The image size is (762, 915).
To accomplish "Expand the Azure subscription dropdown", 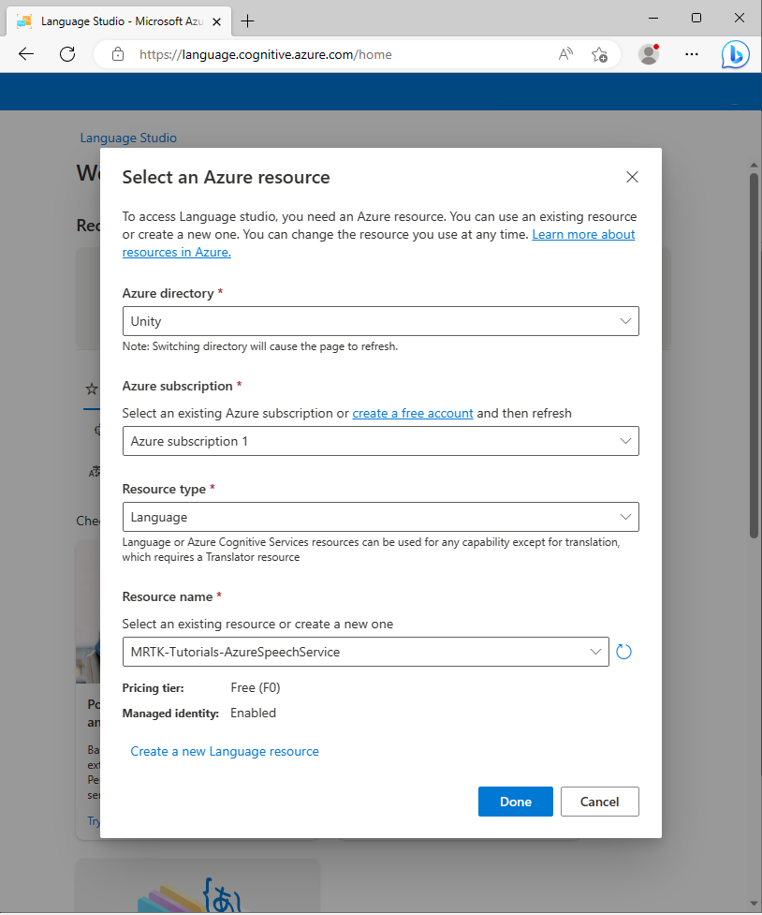I will click(x=380, y=441).
